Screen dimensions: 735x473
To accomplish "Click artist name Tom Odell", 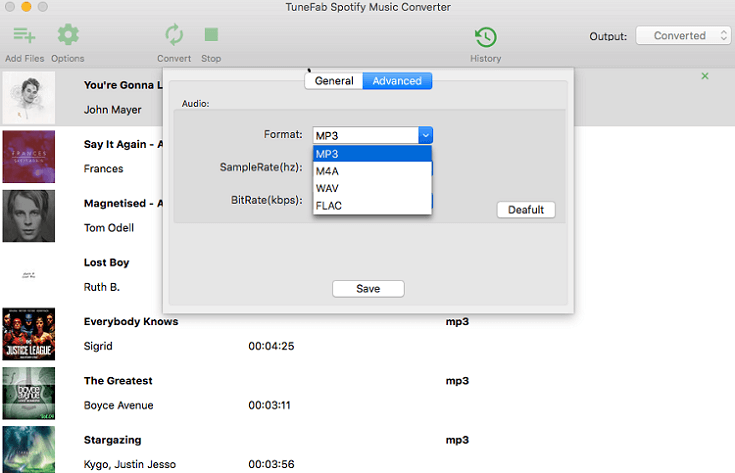I will 109,228.
